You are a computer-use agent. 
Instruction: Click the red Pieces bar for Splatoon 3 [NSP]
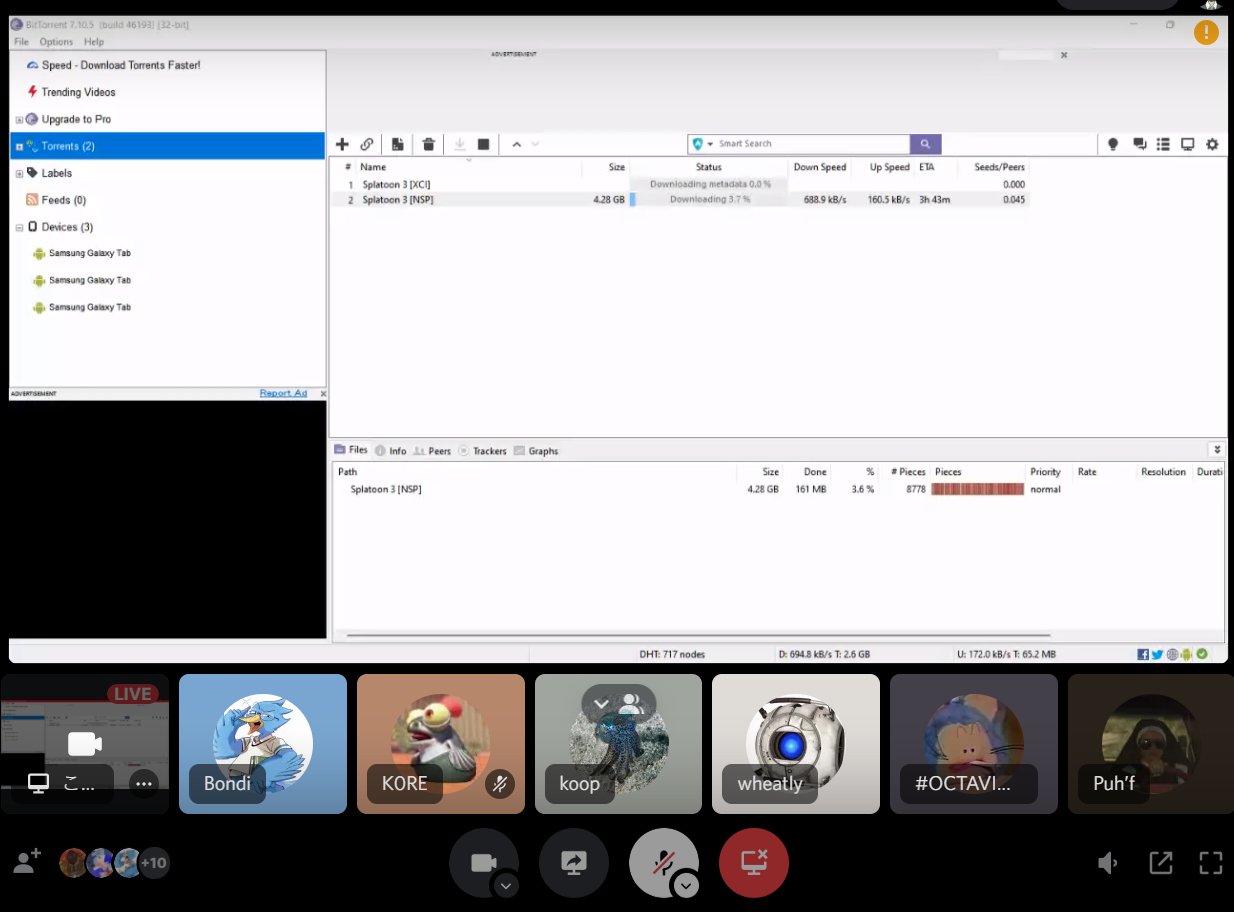coord(977,489)
